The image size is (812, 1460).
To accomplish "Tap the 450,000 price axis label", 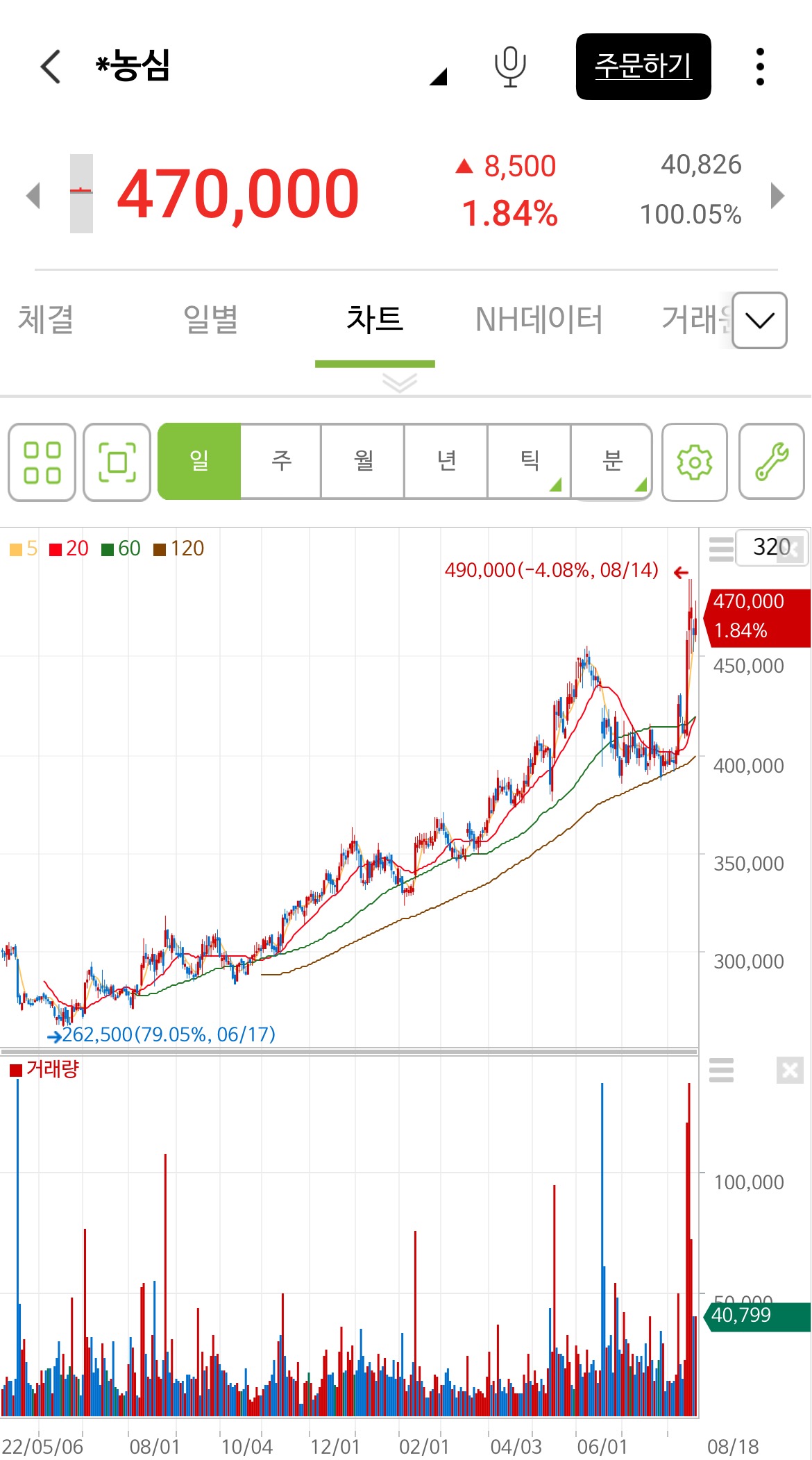I will tap(749, 666).
